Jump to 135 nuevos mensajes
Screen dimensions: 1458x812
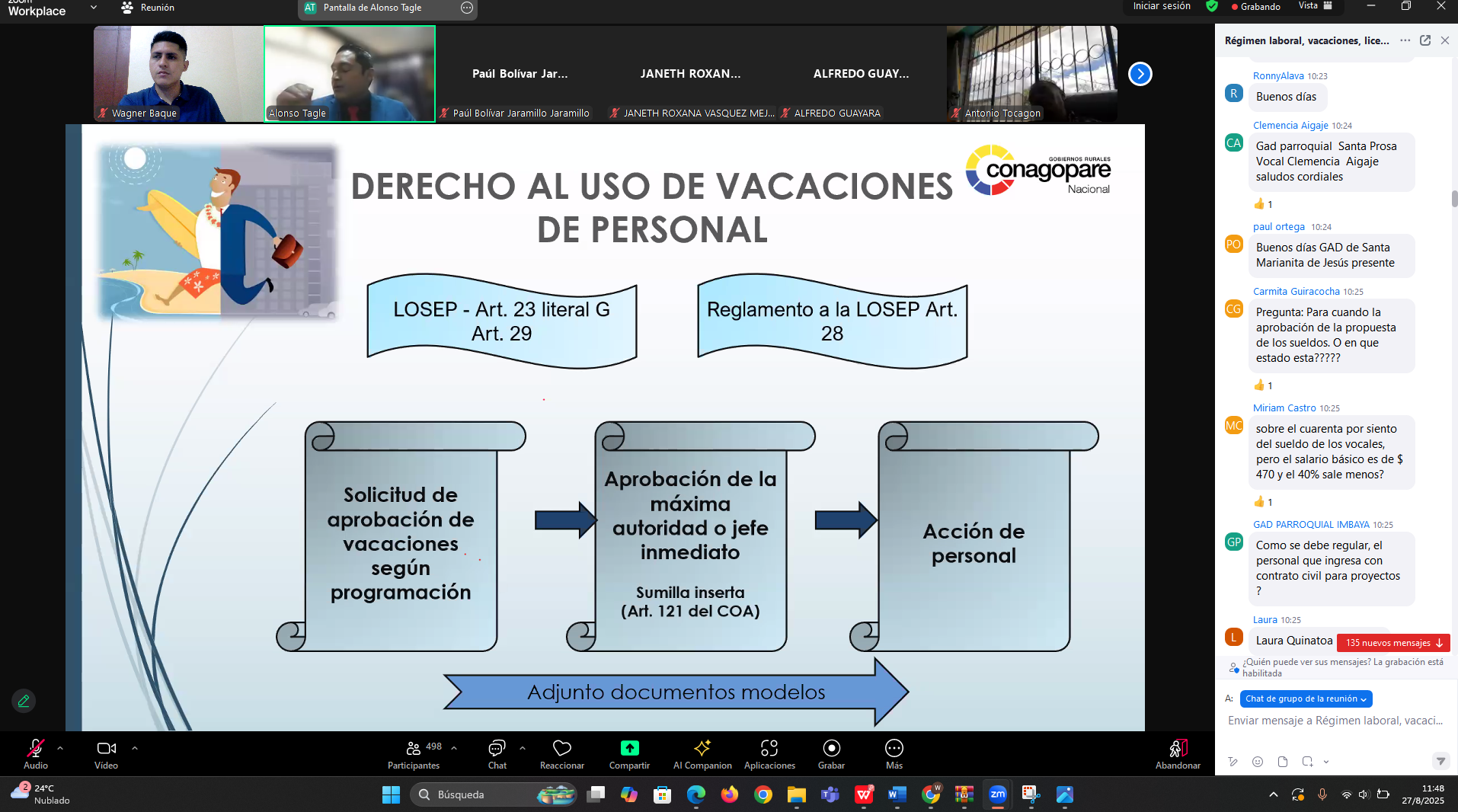pos(1393,643)
